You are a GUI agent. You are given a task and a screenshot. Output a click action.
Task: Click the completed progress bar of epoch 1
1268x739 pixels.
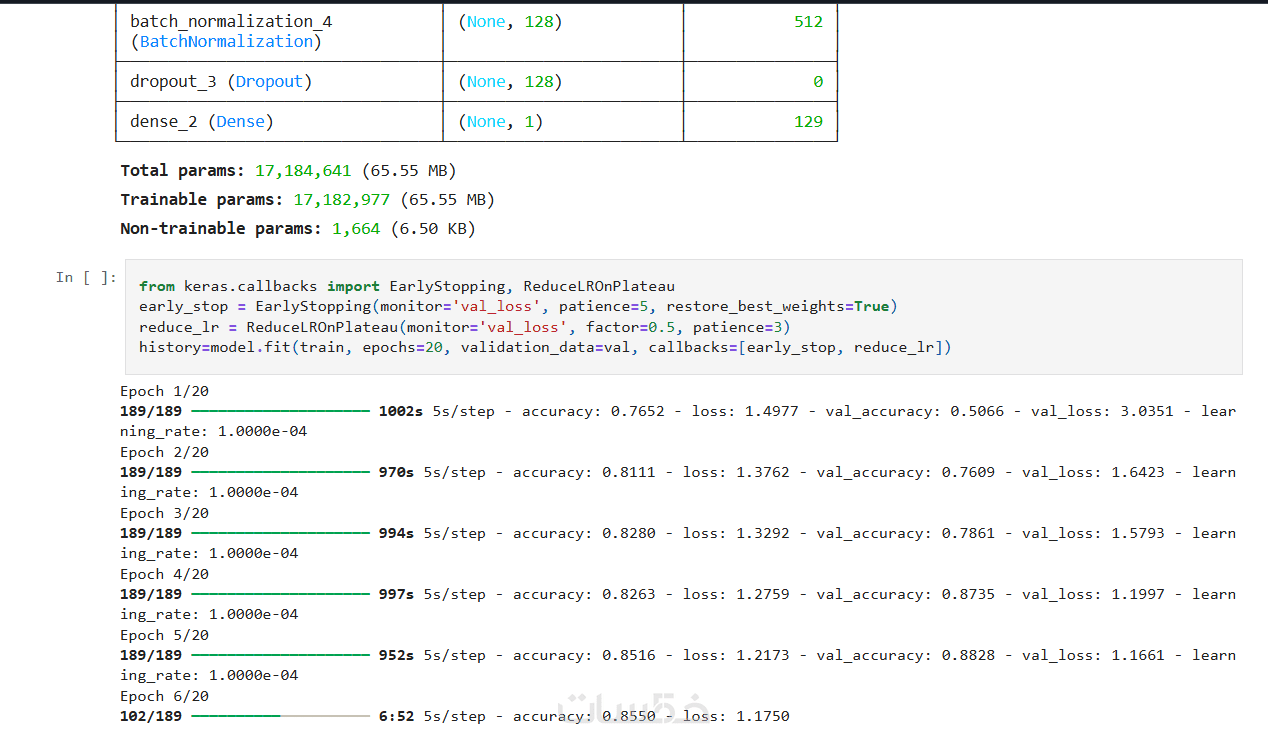pos(280,411)
